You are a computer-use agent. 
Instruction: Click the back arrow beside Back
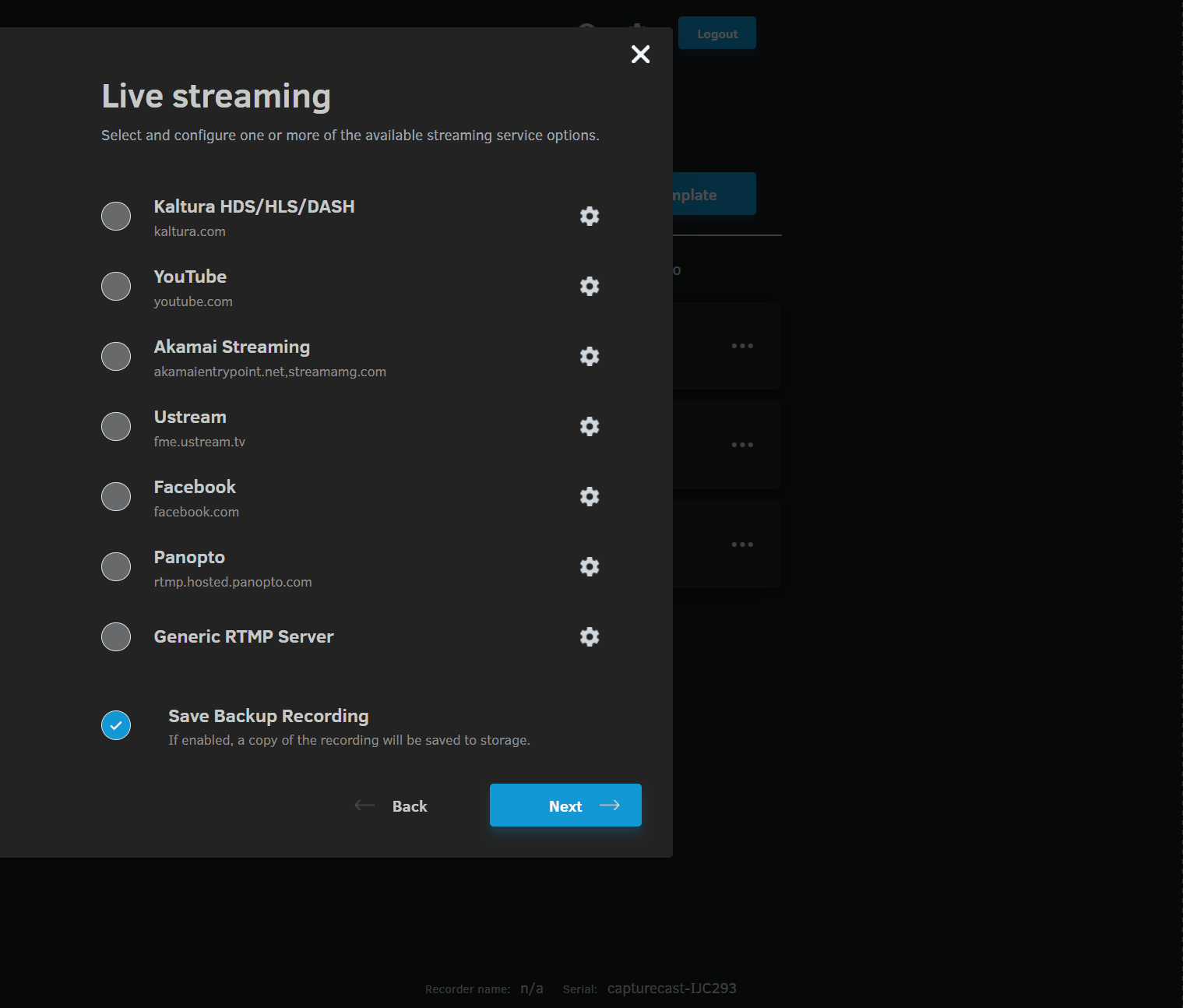pyautogui.click(x=364, y=805)
